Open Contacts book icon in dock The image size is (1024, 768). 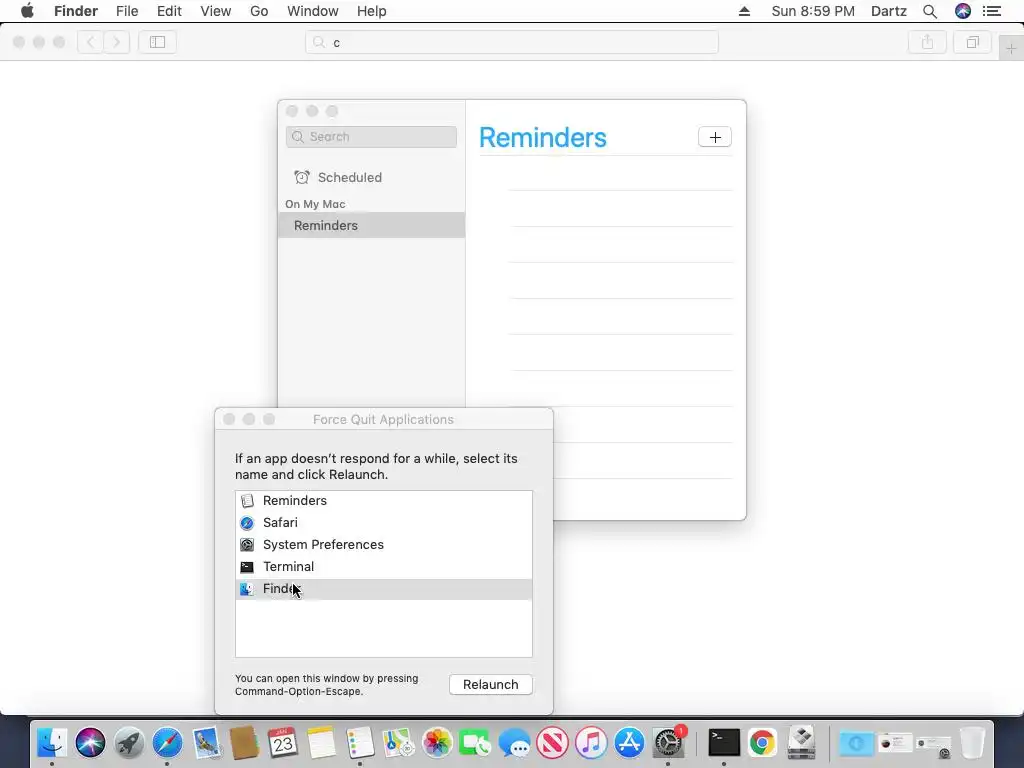(245, 743)
